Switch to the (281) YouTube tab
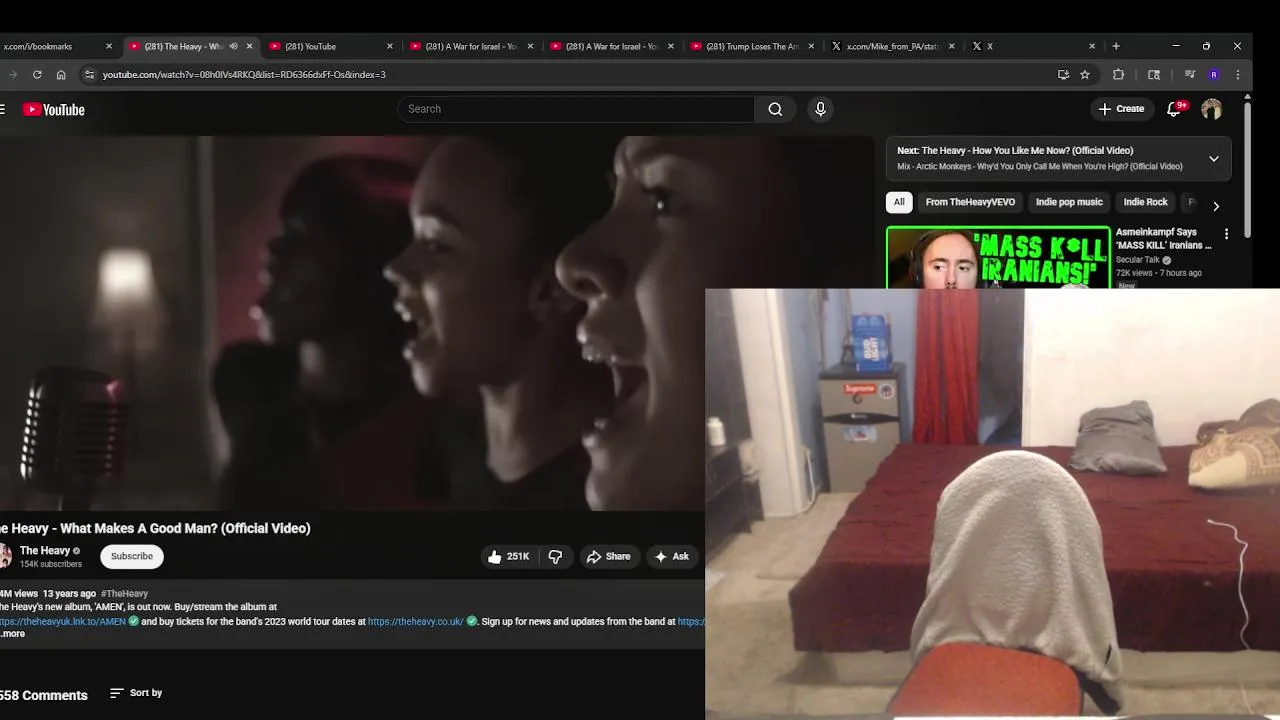 [x=331, y=46]
